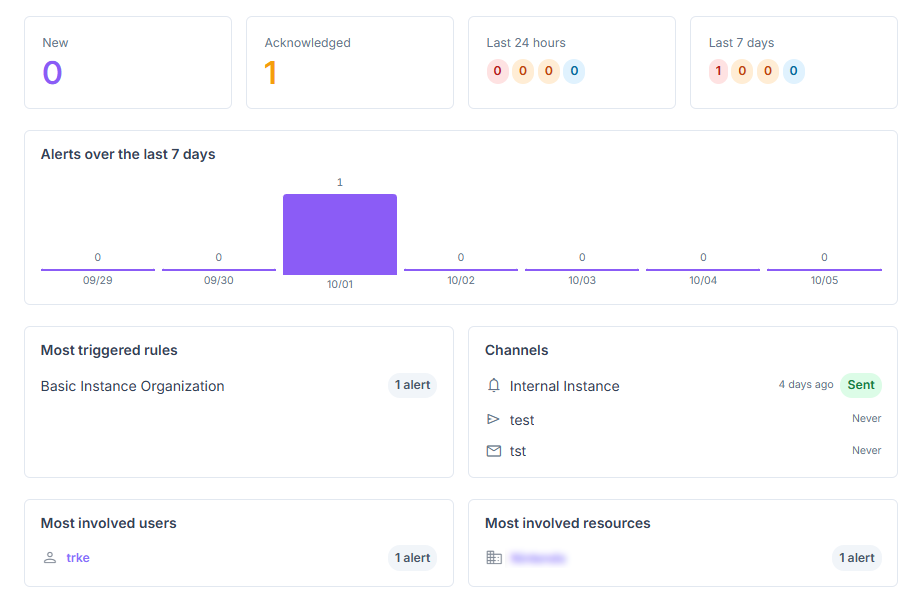Click the Last 24 hours label
This screenshot has width=903, height=593.
click(526, 43)
